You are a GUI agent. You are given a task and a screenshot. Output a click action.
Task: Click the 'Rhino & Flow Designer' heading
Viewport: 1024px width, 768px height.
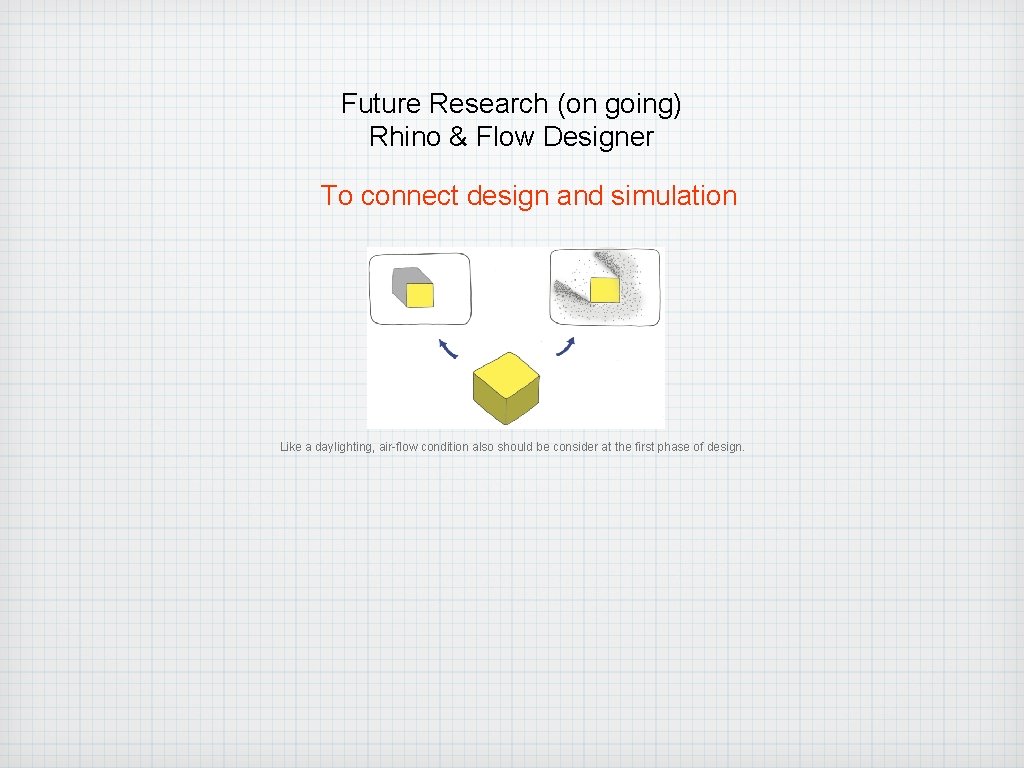(x=511, y=136)
